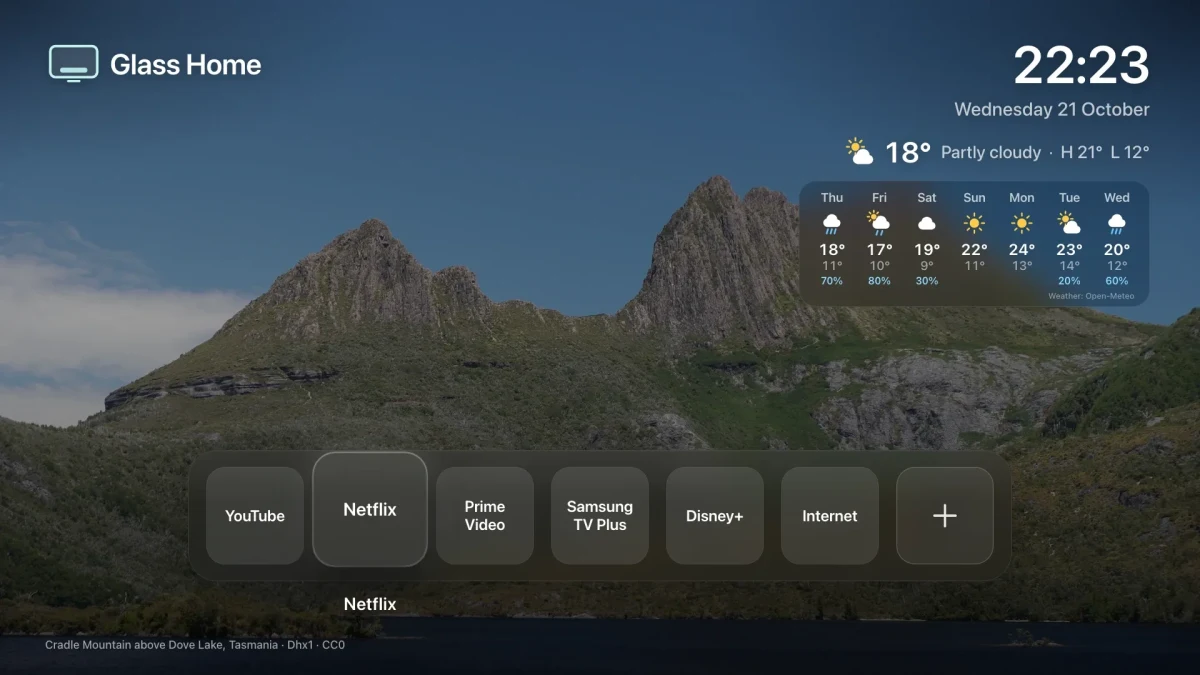
Task: Click the 22:23 clock
Action: (1082, 66)
